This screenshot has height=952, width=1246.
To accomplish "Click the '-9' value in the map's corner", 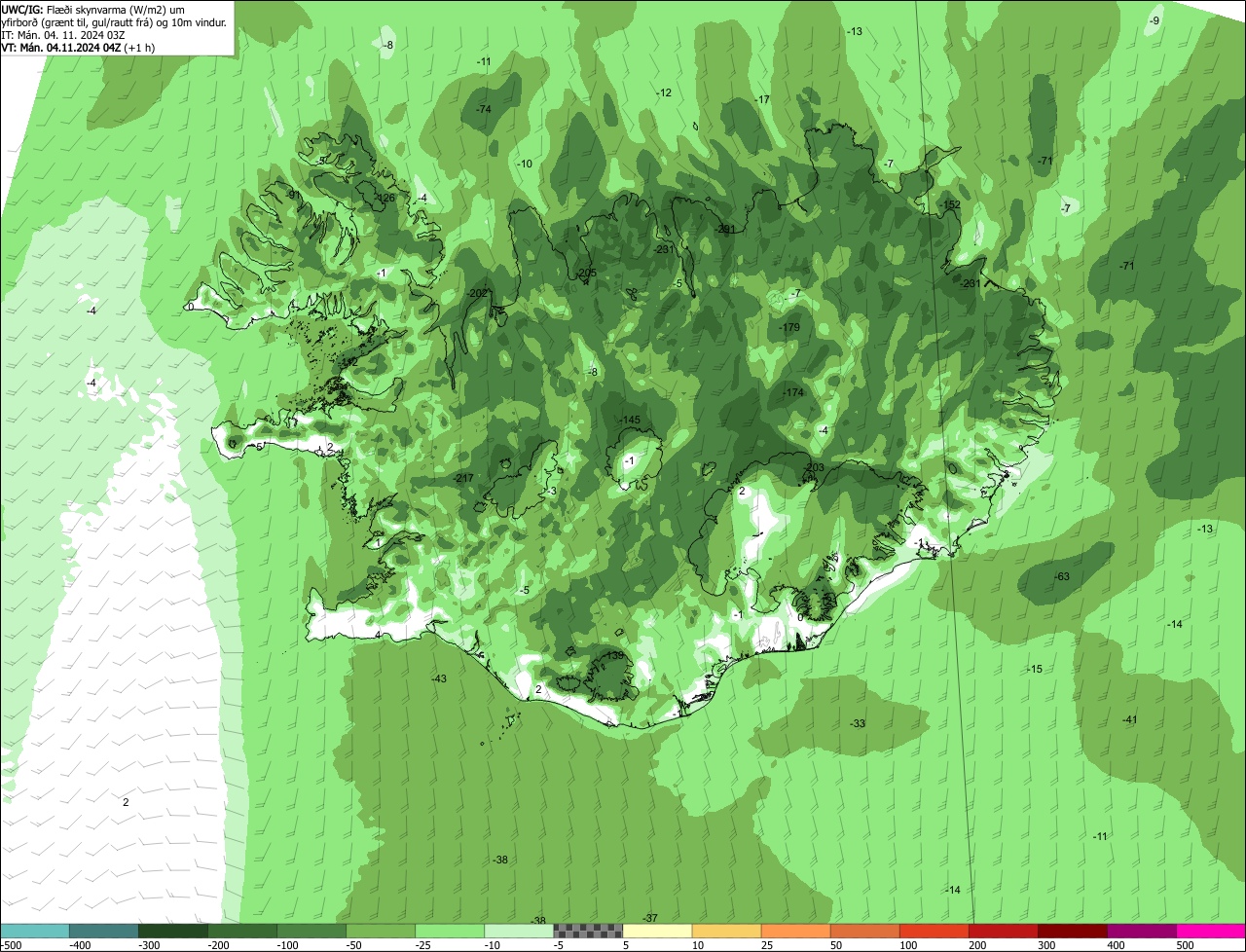I will [1154, 21].
